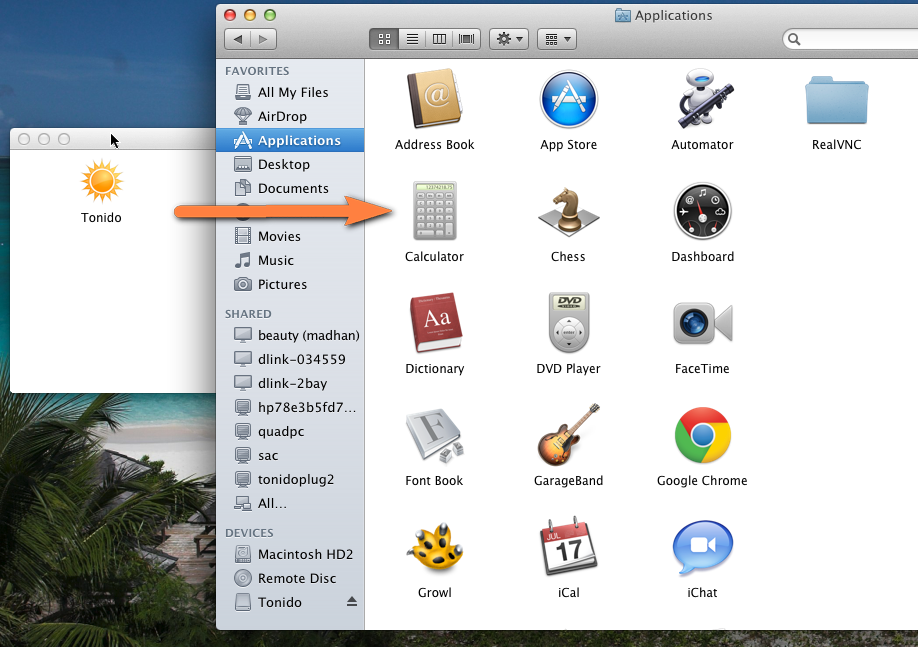The height and width of the screenshot is (647, 918).
Task: Select the iChat bubble icon
Action: tap(702, 547)
